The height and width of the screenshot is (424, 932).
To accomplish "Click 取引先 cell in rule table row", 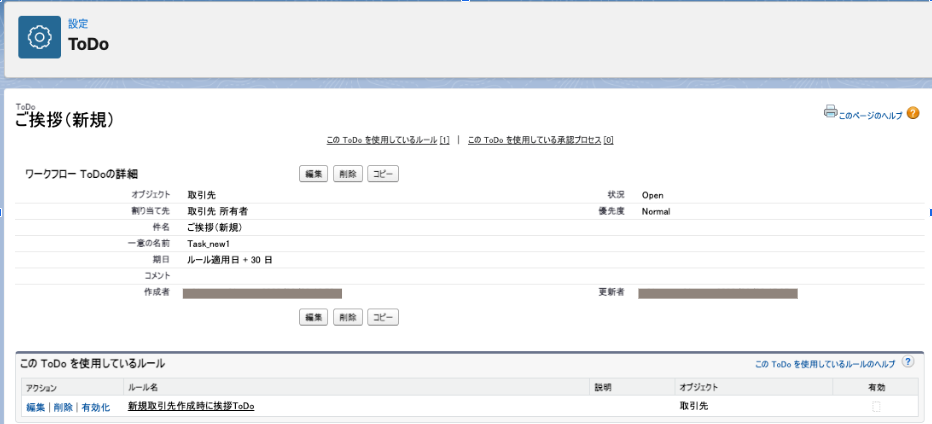I will (x=694, y=407).
